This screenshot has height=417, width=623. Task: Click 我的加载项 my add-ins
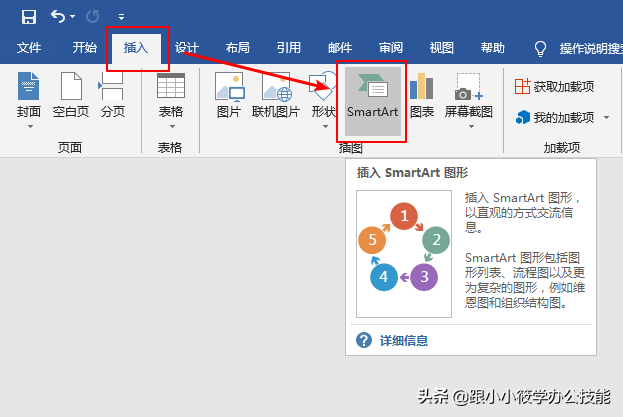point(555,118)
